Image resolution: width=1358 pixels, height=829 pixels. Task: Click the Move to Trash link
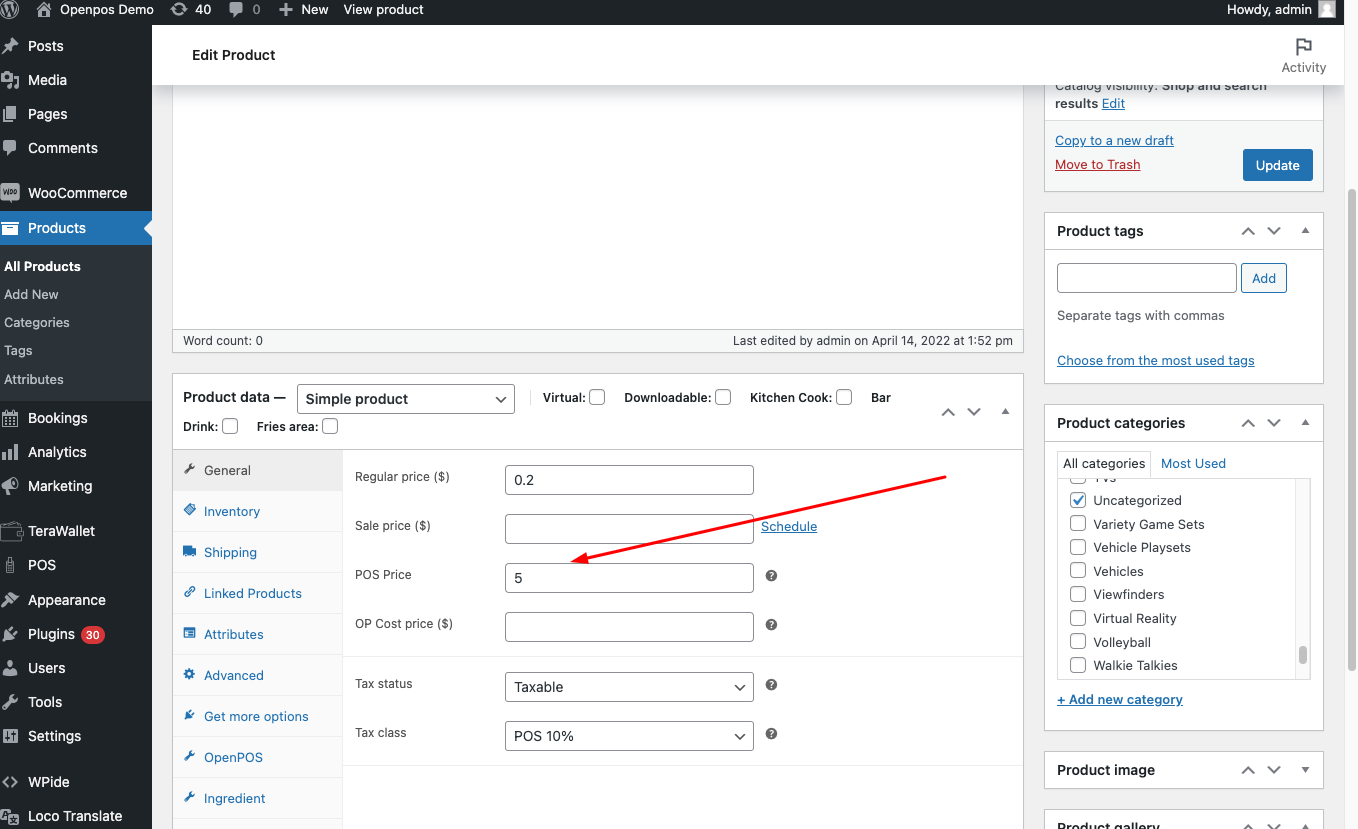[x=1097, y=165]
